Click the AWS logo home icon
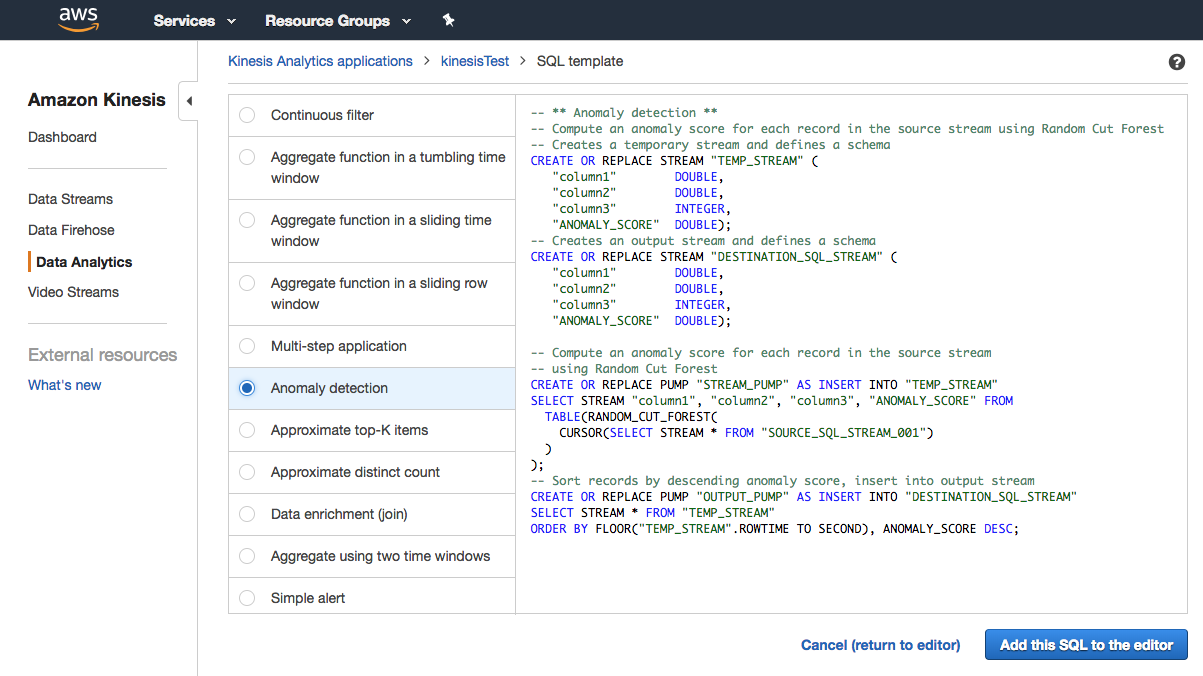Screen dimensions: 1203x676 click(78, 19)
